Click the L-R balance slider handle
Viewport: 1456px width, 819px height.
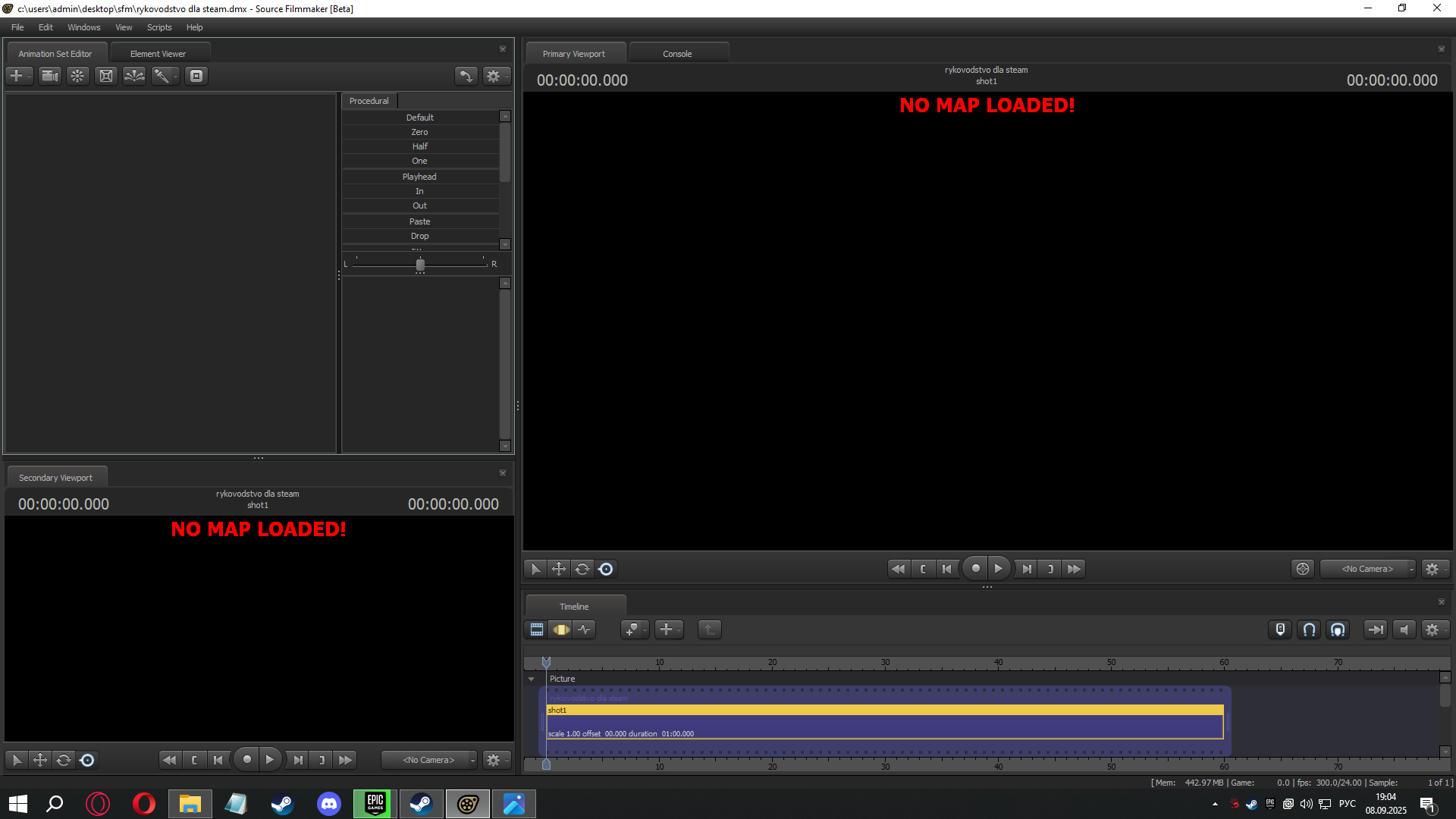point(420,265)
